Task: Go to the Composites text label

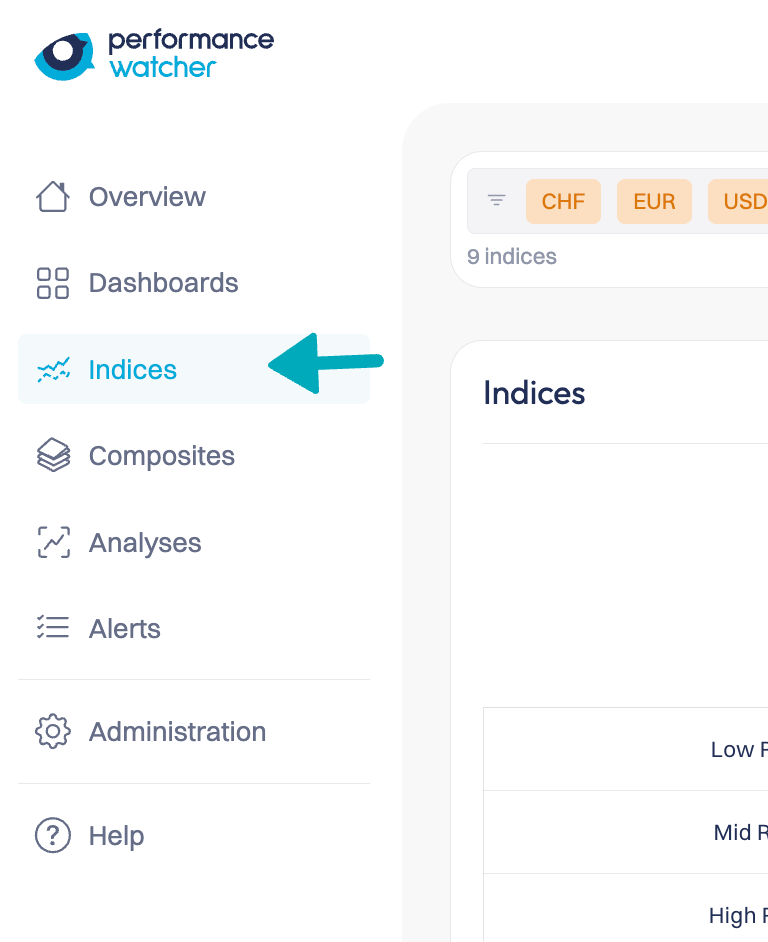Action: click(x=162, y=456)
